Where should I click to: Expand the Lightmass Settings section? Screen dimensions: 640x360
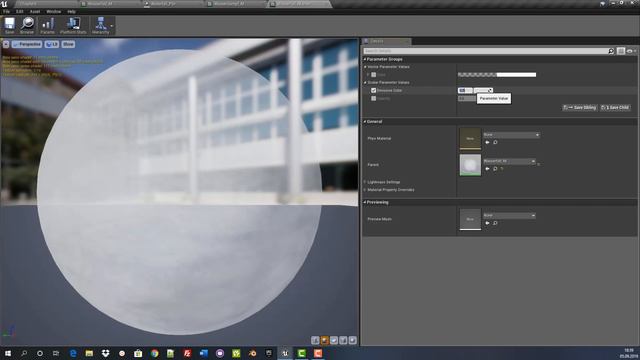(365, 182)
